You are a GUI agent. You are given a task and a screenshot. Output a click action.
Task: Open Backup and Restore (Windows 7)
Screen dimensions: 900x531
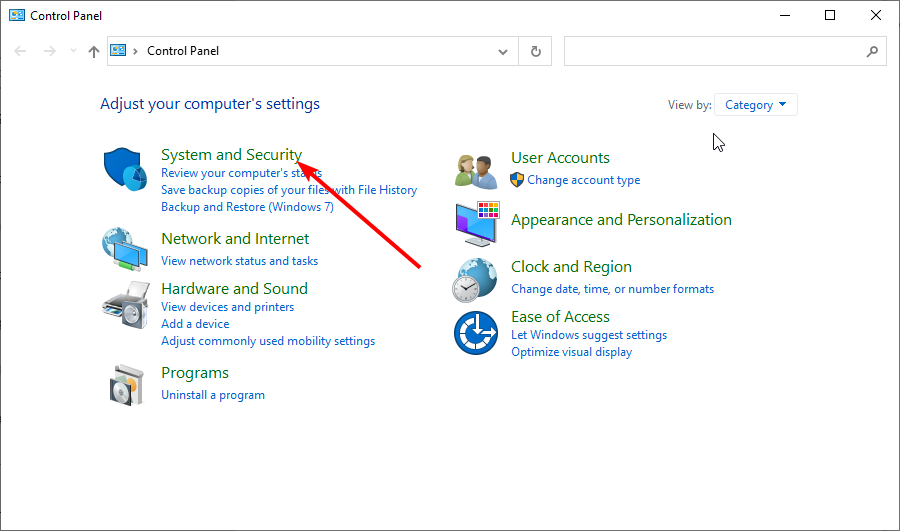coord(247,207)
